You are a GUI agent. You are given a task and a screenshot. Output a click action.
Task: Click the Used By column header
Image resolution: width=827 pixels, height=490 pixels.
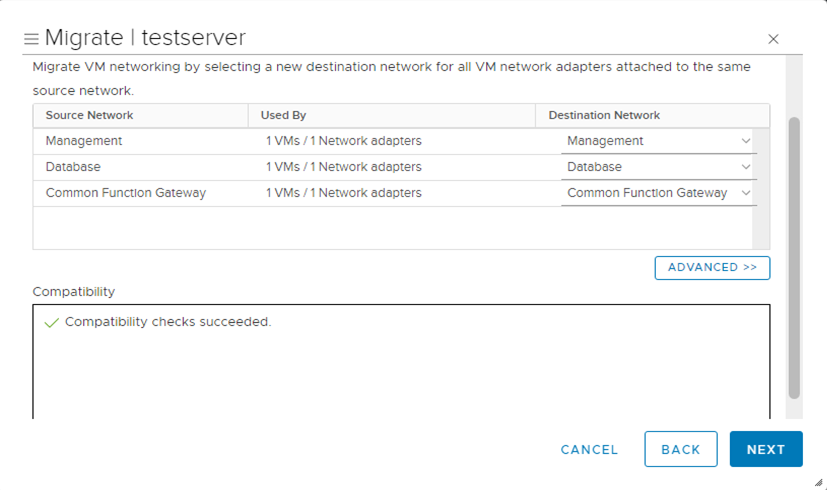point(283,115)
